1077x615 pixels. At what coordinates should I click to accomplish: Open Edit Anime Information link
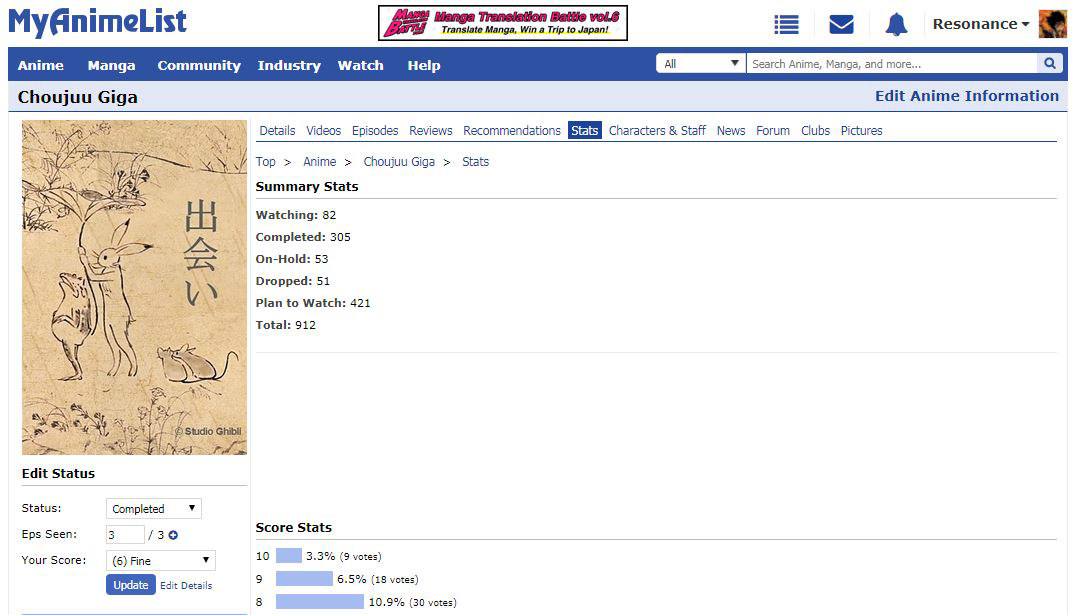tap(967, 96)
